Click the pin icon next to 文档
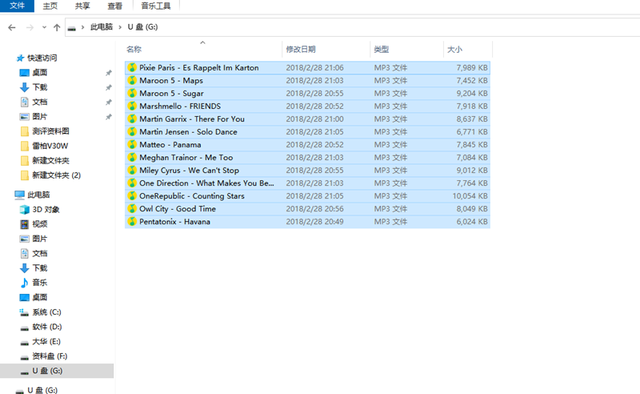 (109, 102)
